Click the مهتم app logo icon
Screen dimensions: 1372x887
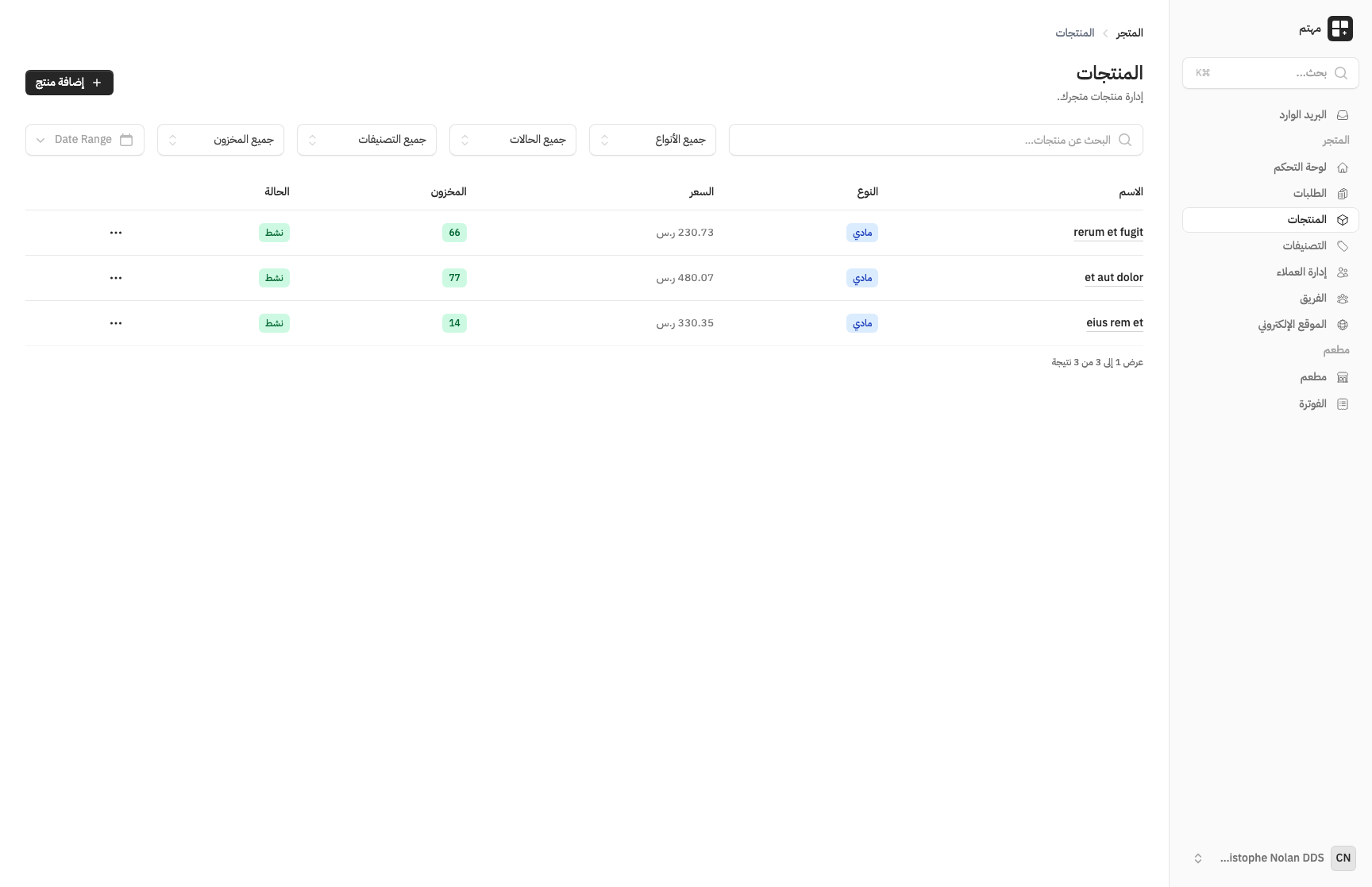(1339, 29)
